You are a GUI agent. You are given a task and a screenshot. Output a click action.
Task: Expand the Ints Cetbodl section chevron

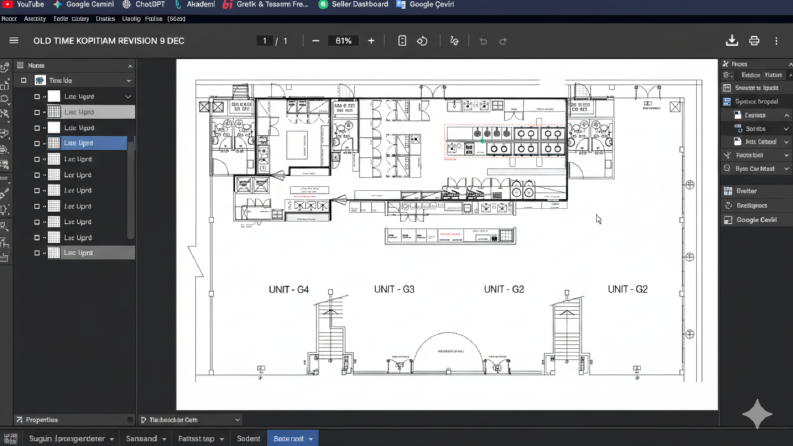pyautogui.click(x=786, y=142)
